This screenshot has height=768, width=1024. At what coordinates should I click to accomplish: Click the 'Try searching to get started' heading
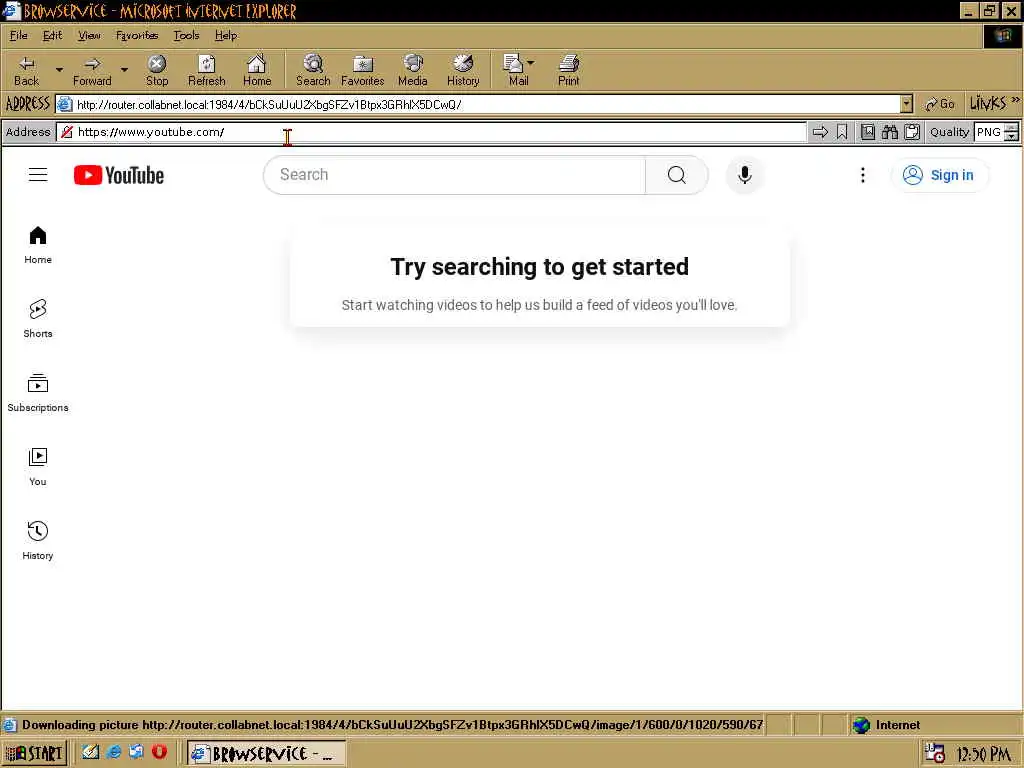tap(539, 266)
